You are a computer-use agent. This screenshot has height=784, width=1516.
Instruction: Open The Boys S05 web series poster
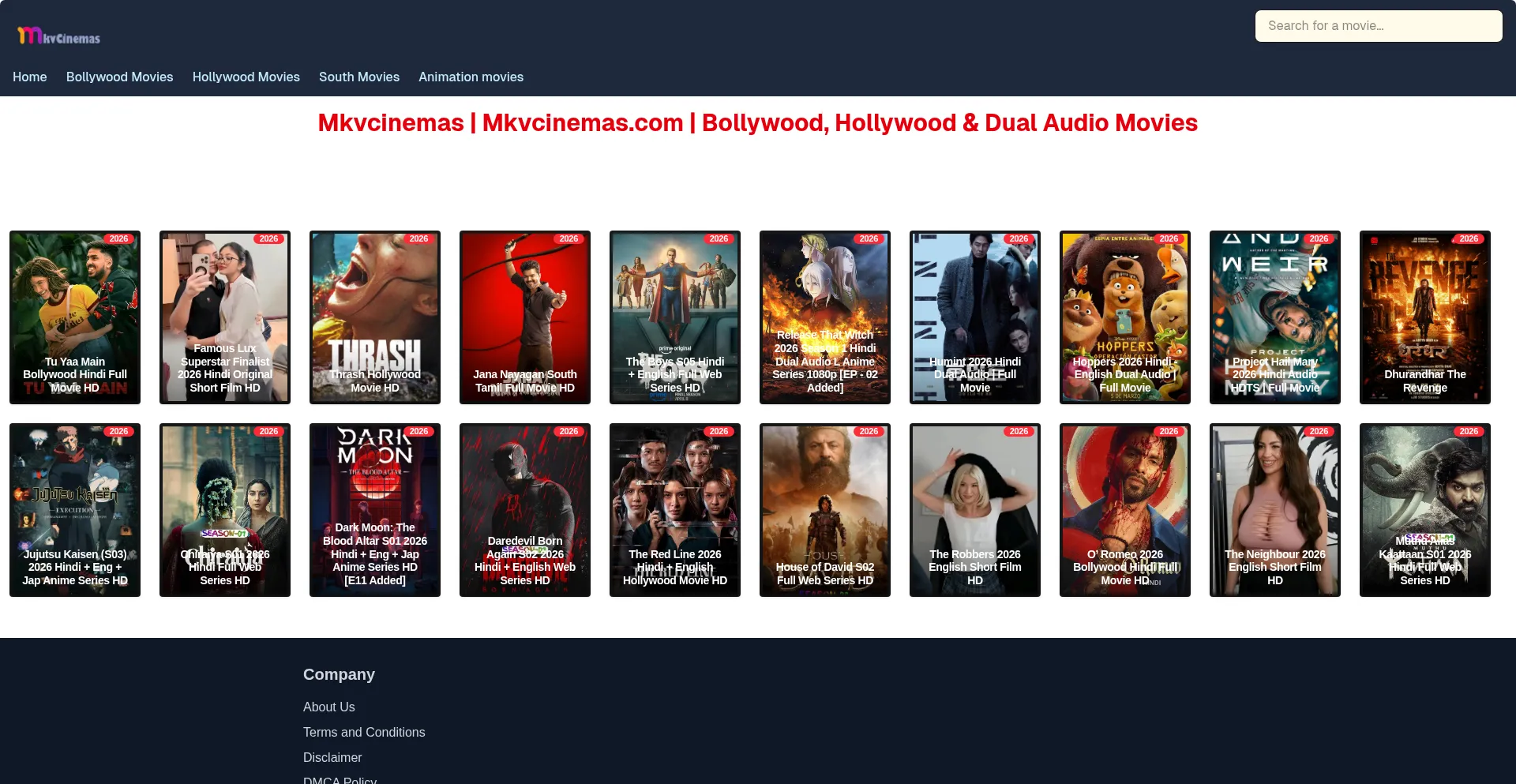click(675, 317)
